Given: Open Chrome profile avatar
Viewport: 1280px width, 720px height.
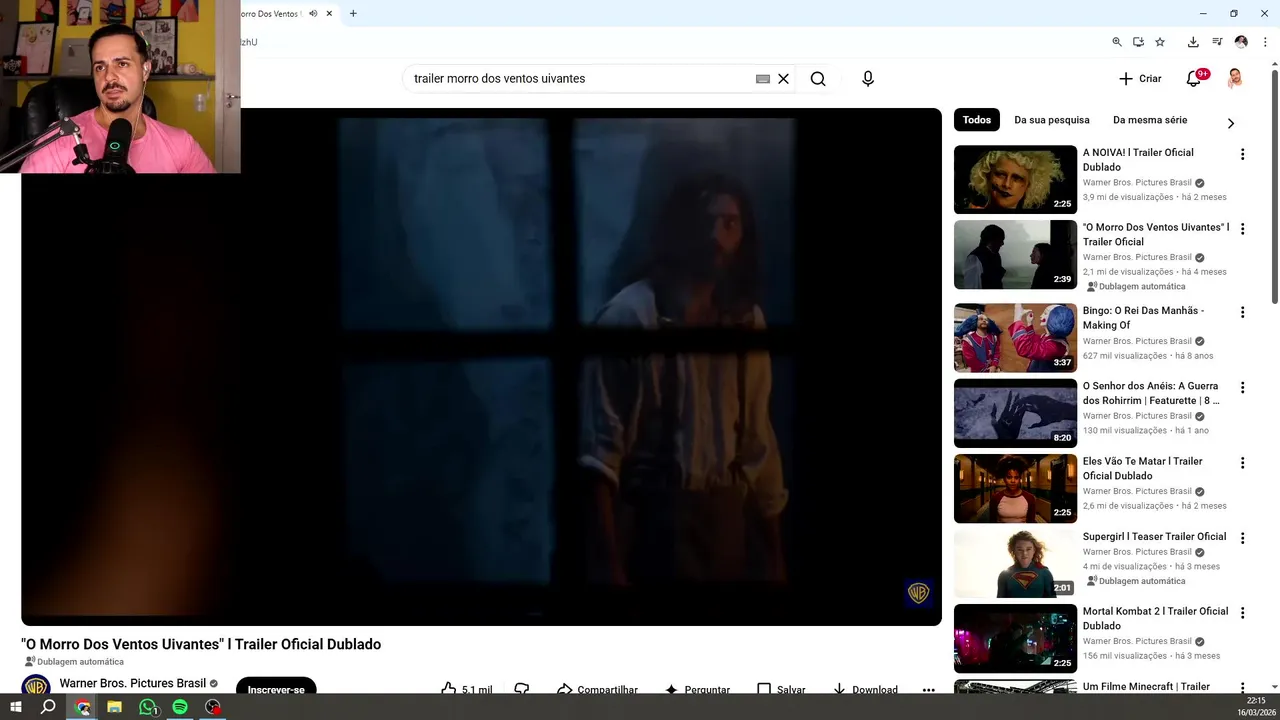Looking at the screenshot, I should coord(1241,42).
